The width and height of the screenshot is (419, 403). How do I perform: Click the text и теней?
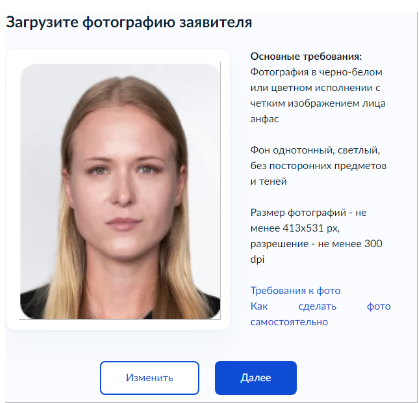(268, 181)
